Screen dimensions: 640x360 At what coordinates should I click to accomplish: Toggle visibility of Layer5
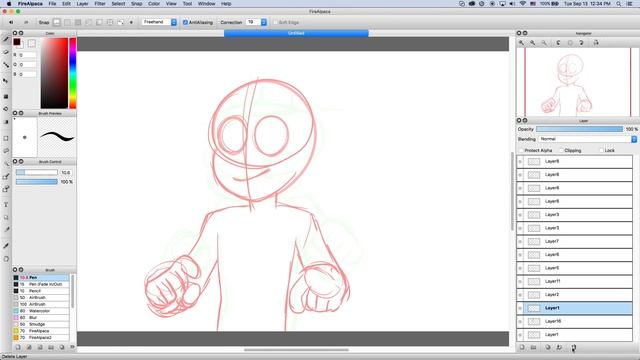(x=520, y=268)
